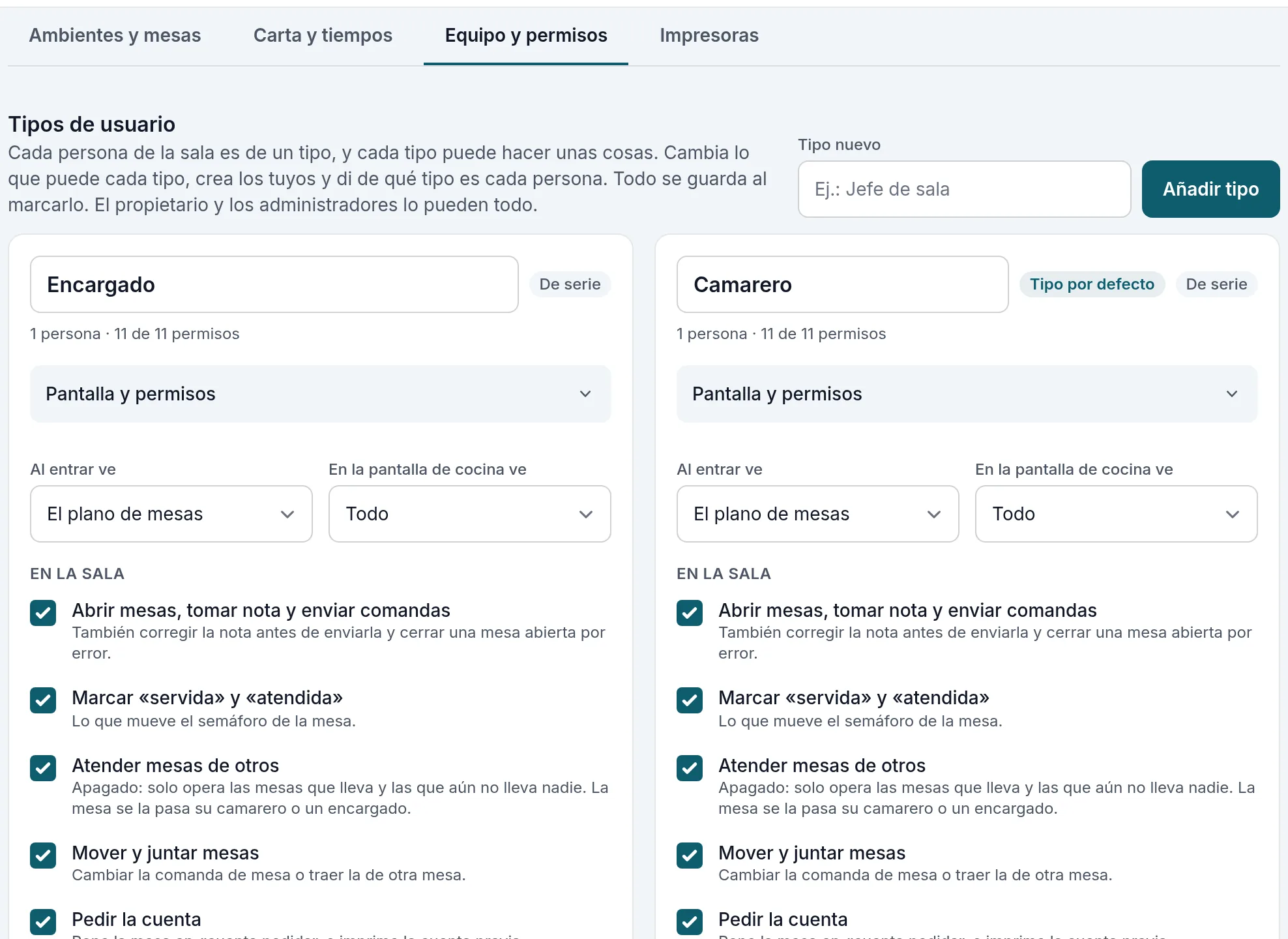
Task: Edit the Camarero name field
Action: pos(842,284)
